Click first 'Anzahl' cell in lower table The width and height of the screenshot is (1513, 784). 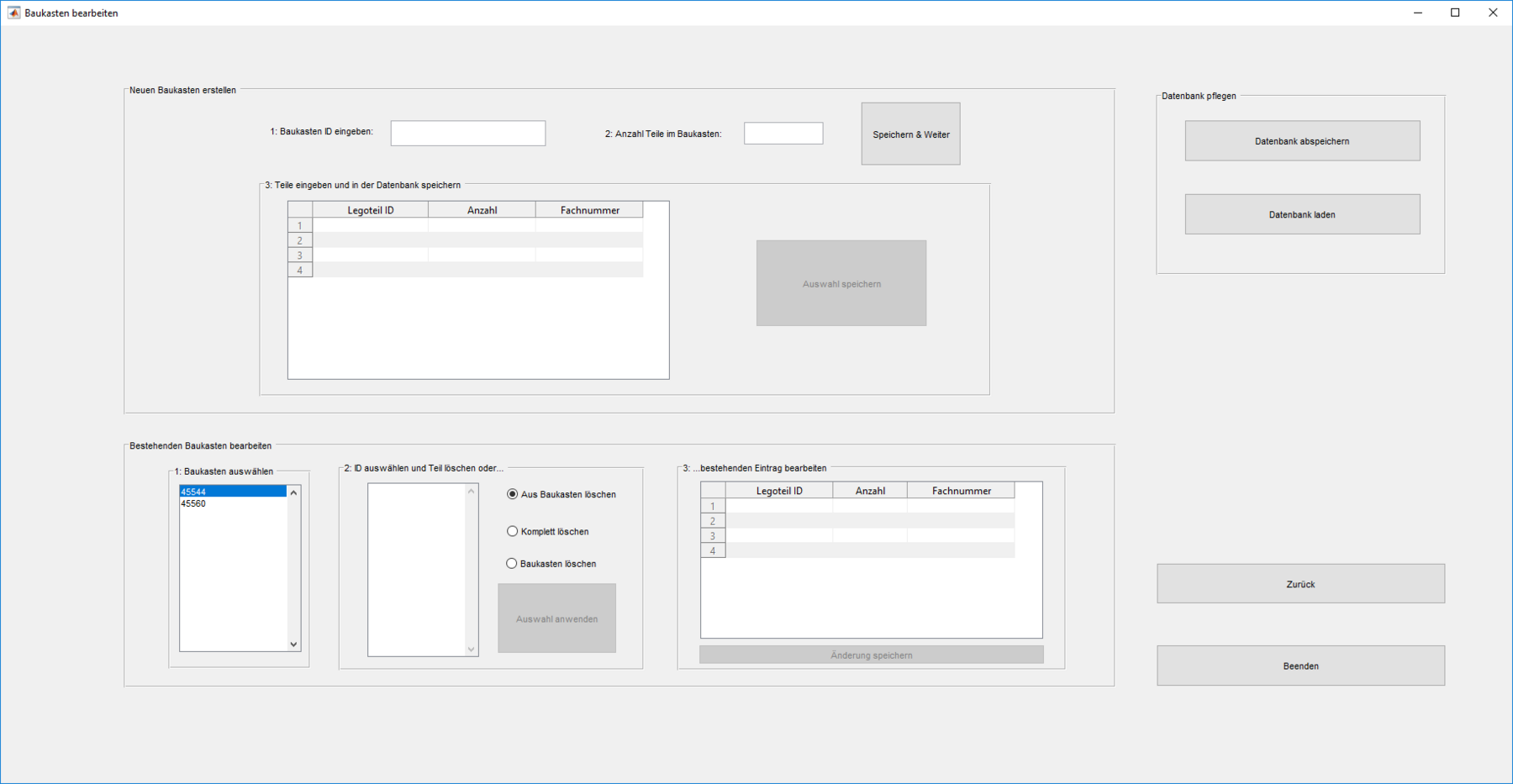pos(869,506)
